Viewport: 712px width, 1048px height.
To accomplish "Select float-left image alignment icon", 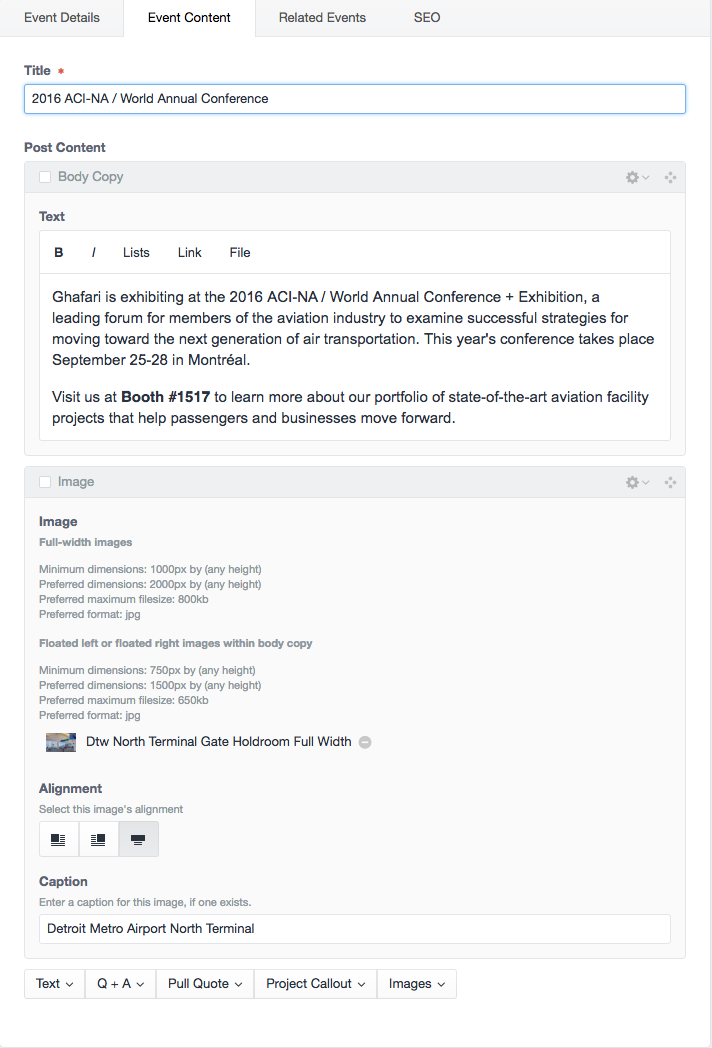I will pos(59,839).
